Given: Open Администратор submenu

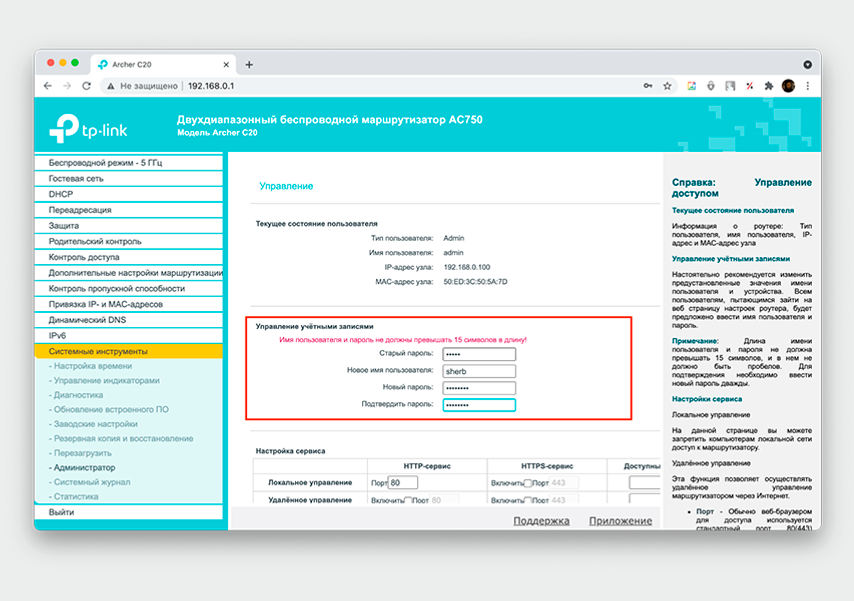Looking at the screenshot, I should (84, 468).
